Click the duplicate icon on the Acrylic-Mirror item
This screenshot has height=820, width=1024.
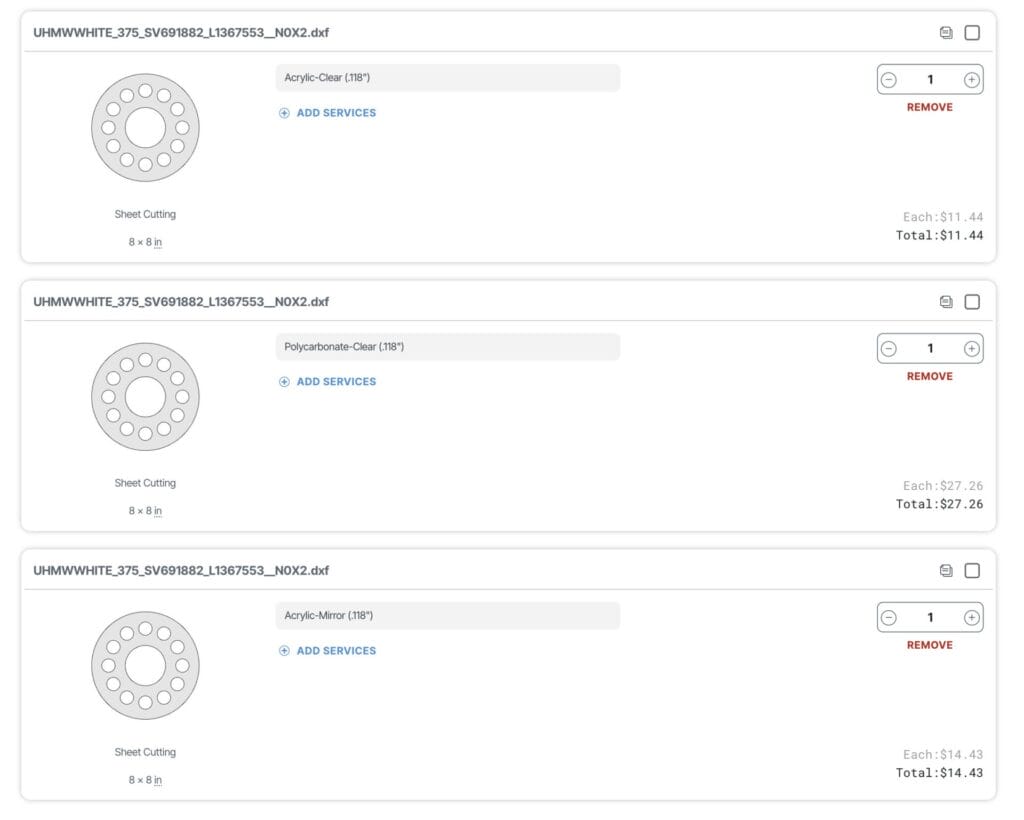coord(946,571)
